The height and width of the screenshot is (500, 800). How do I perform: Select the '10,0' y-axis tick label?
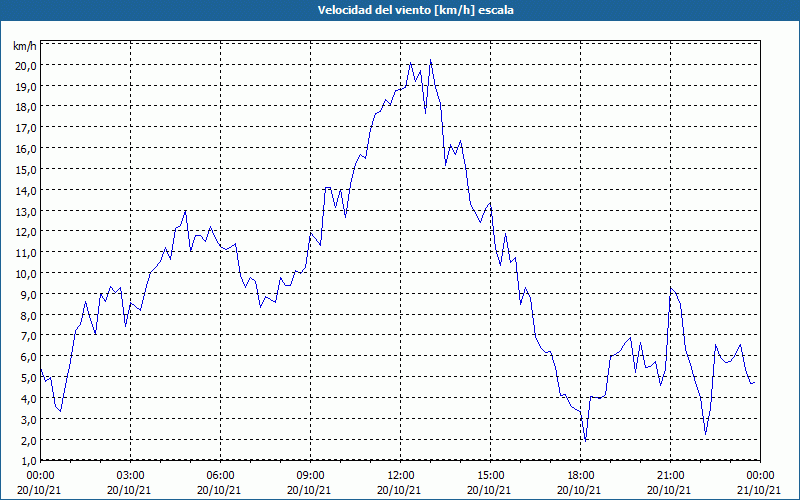(x=26, y=274)
